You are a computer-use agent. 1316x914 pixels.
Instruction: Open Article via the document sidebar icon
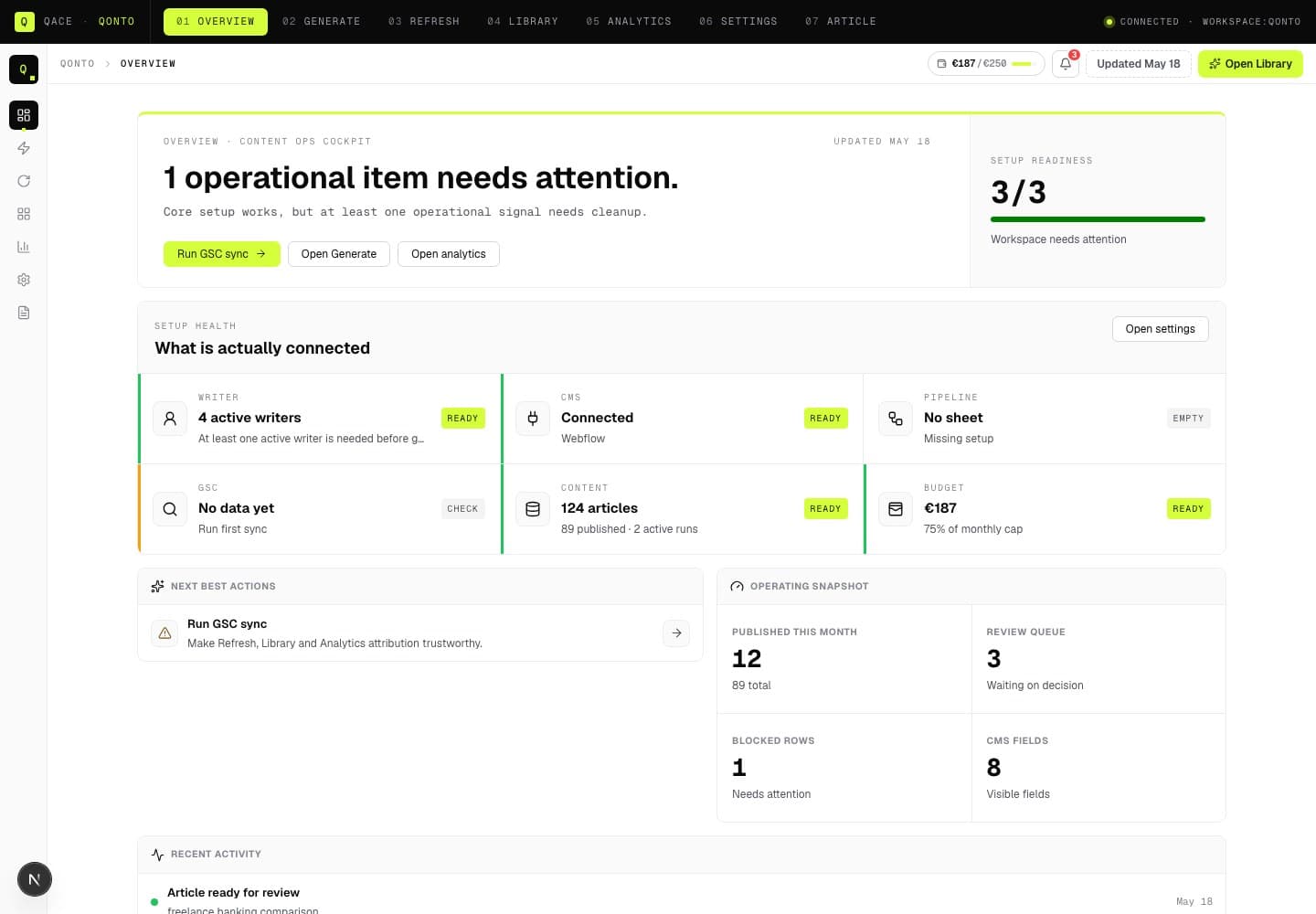click(24, 313)
